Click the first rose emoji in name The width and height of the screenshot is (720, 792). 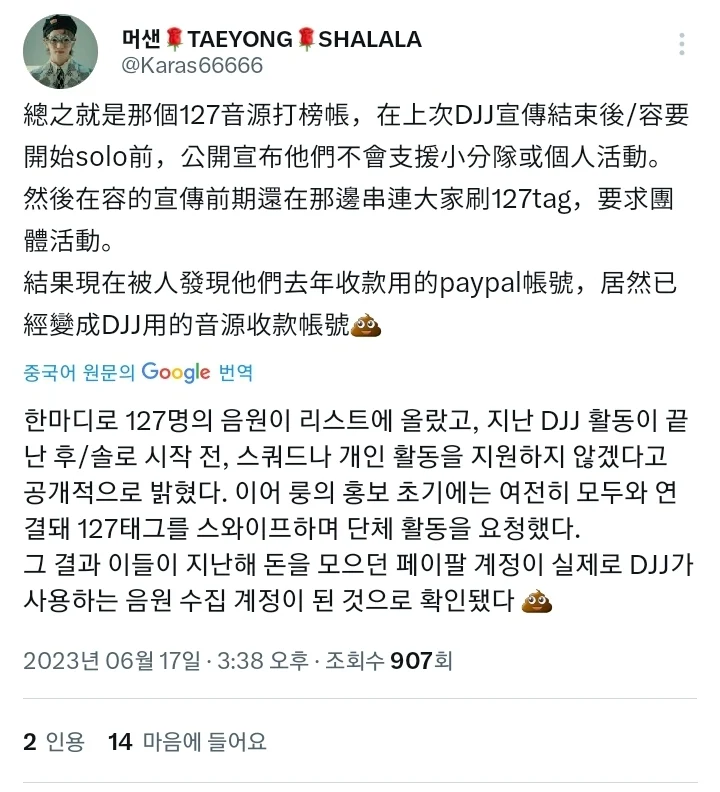pos(174,39)
